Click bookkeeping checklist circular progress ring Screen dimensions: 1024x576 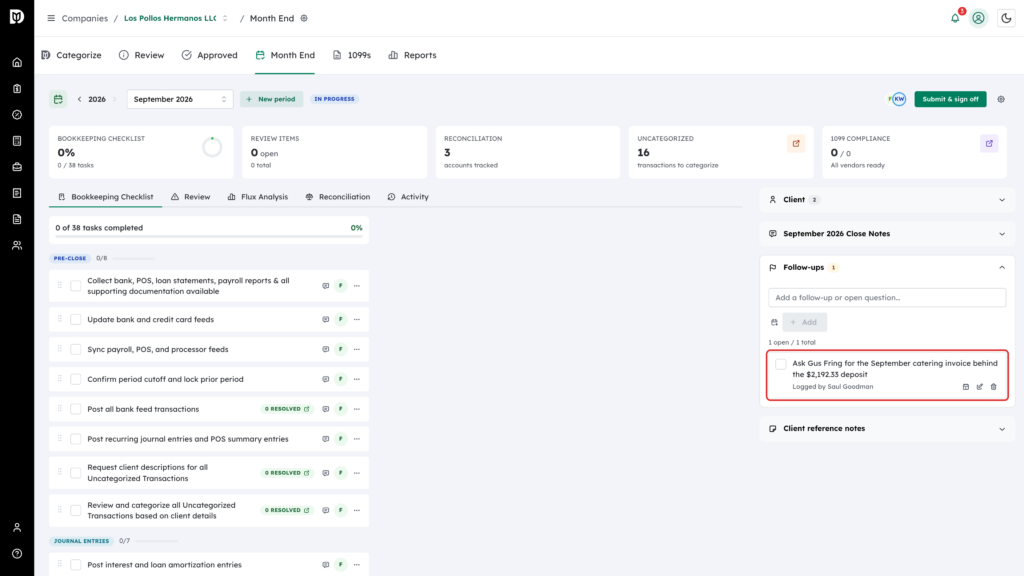point(212,148)
